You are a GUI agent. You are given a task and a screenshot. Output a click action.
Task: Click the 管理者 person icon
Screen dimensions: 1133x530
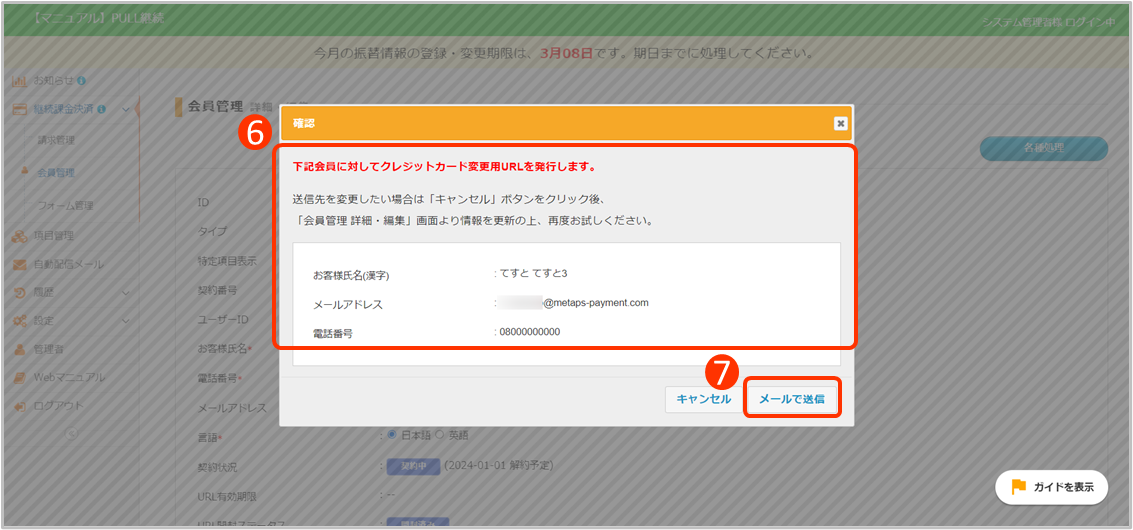tap(19, 349)
